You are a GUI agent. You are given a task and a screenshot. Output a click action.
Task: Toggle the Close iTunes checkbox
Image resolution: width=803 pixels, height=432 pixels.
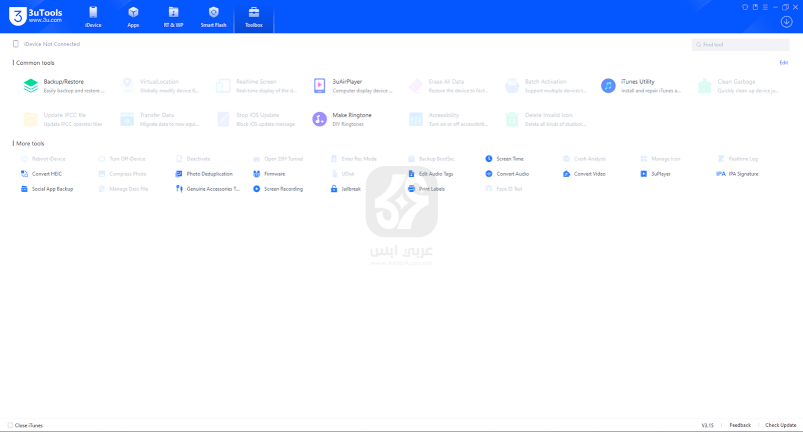(10, 425)
